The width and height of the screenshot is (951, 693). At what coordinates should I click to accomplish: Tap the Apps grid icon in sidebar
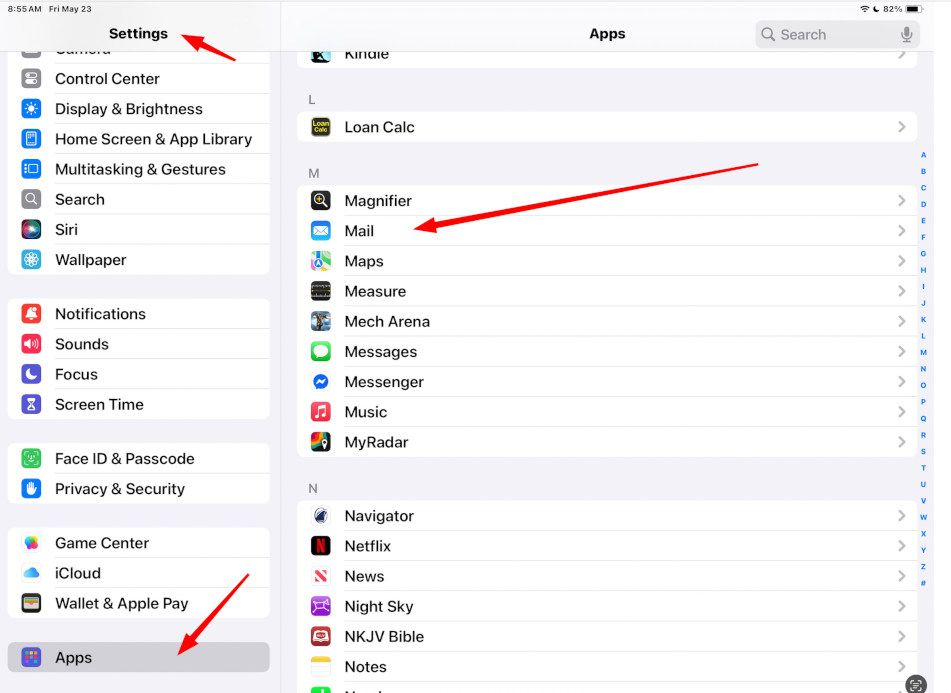click(31, 657)
